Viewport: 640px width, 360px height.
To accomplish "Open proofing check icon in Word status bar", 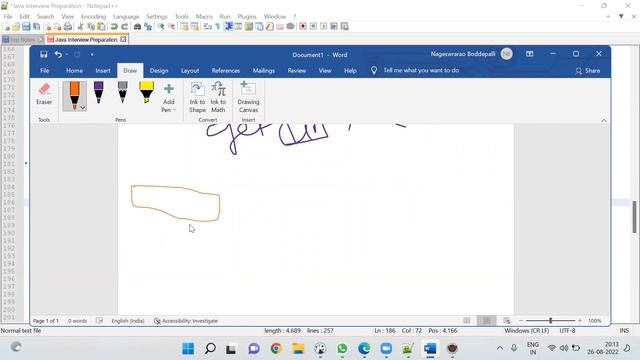I will [x=99, y=321].
